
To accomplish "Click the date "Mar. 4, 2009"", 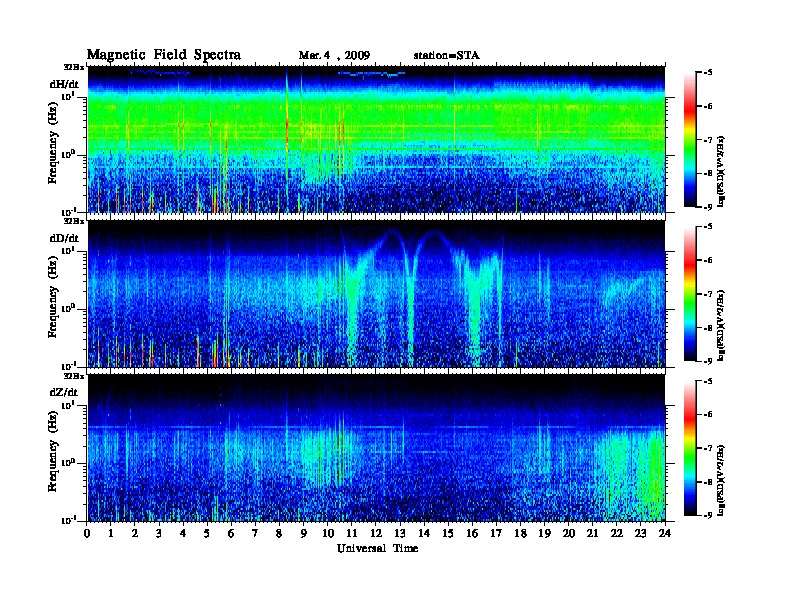I will point(334,55).
